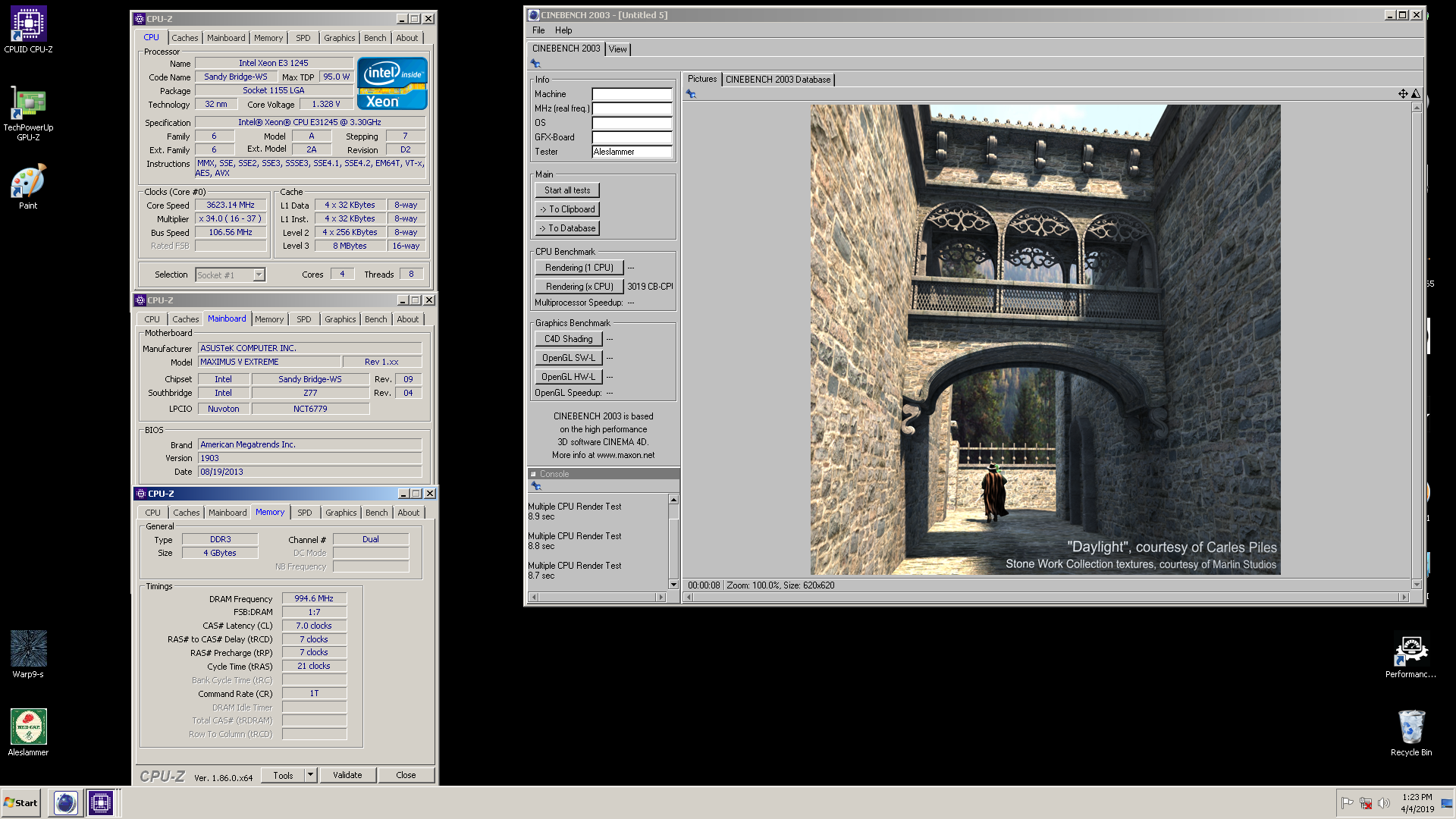The width and height of the screenshot is (1456, 819).
Task: Click the CINEBENCH taskbar icon
Action: (66, 802)
